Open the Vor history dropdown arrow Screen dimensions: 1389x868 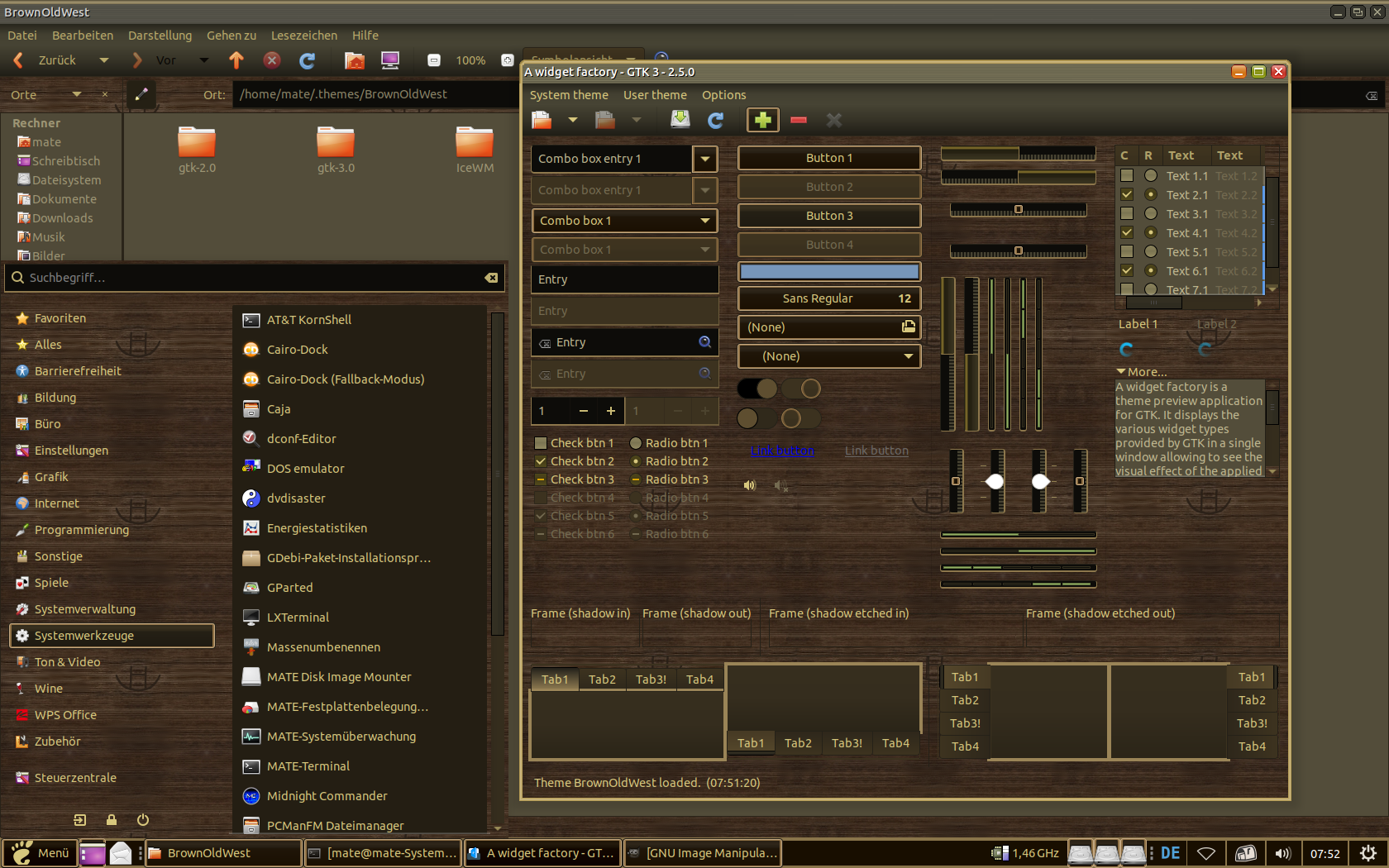(x=203, y=60)
